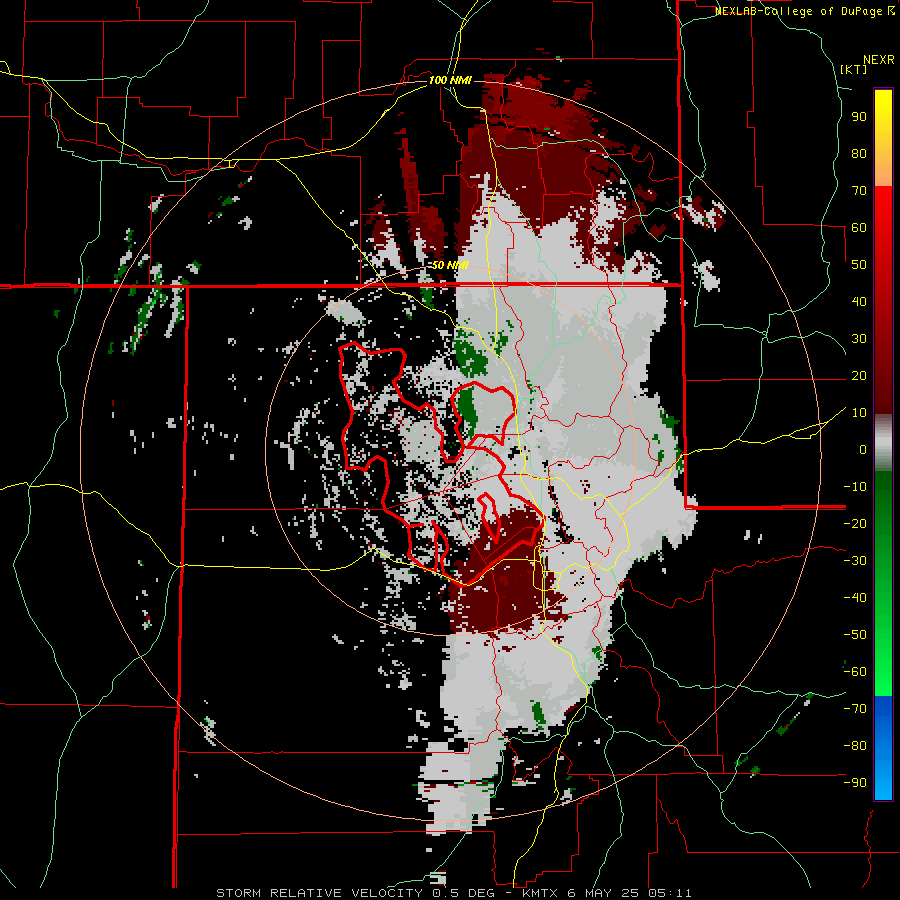Click the 60 knot scale label

point(859,227)
